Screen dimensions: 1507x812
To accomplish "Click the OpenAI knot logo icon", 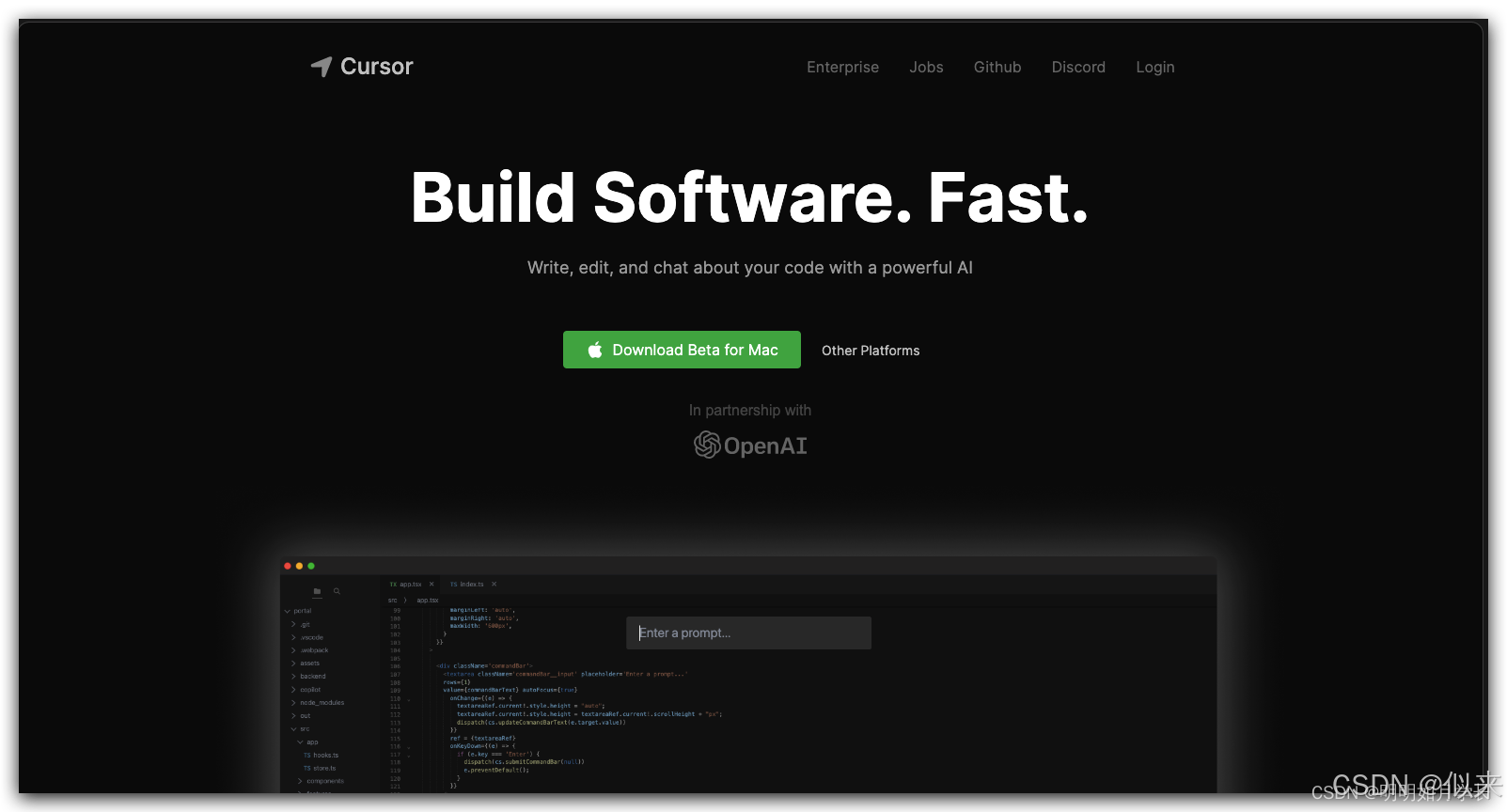I will (x=707, y=445).
